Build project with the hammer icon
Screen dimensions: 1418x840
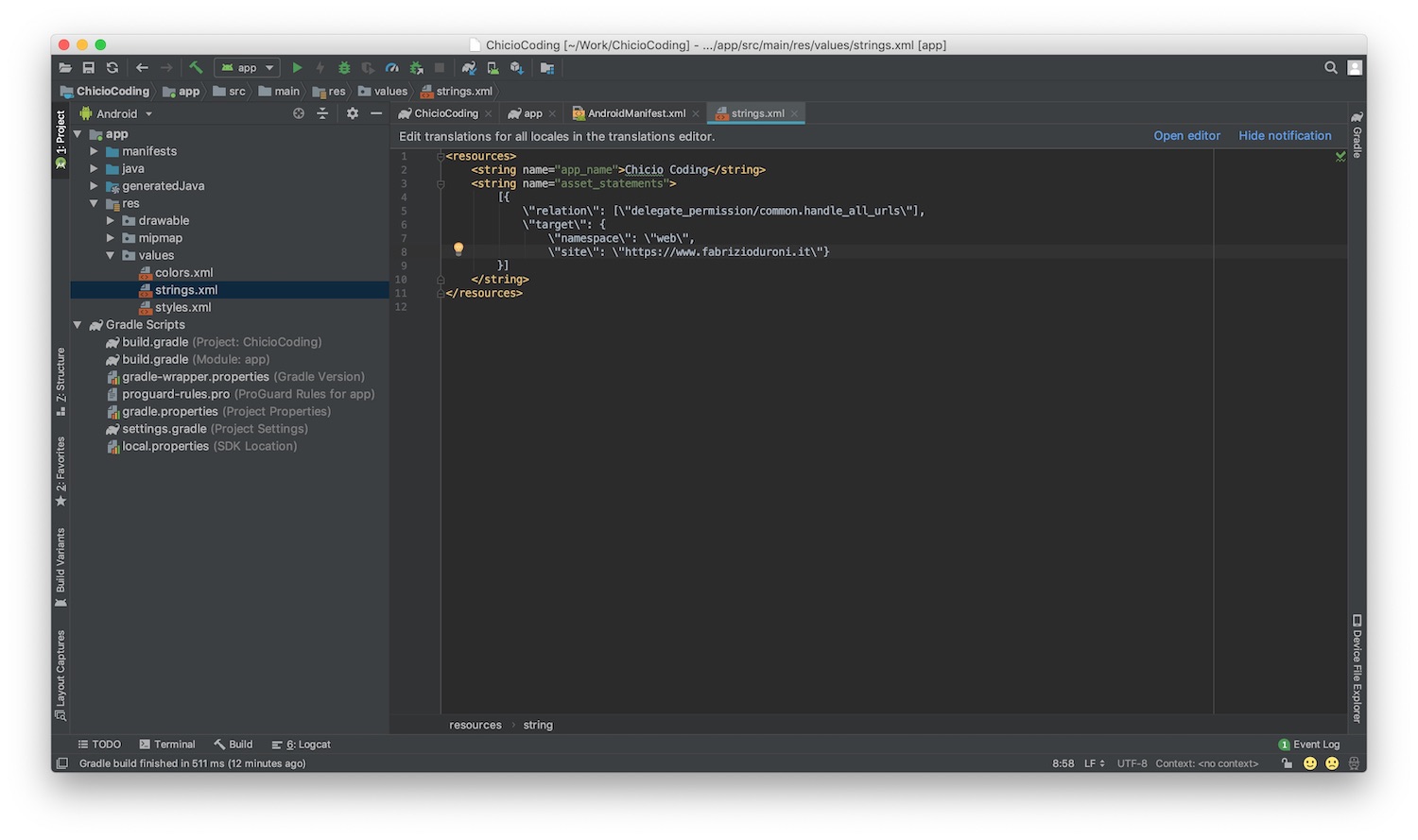pos(196,67)
